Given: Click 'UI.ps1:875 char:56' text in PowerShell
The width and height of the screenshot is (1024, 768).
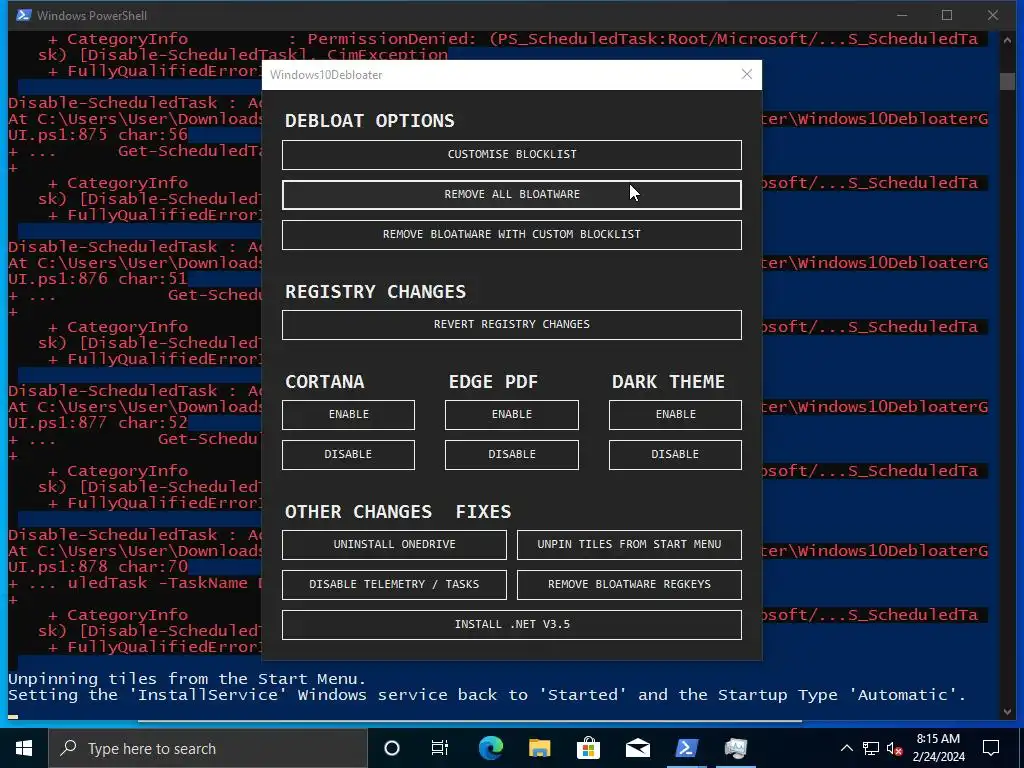Looking at the screenshot, I should [98, 135].
